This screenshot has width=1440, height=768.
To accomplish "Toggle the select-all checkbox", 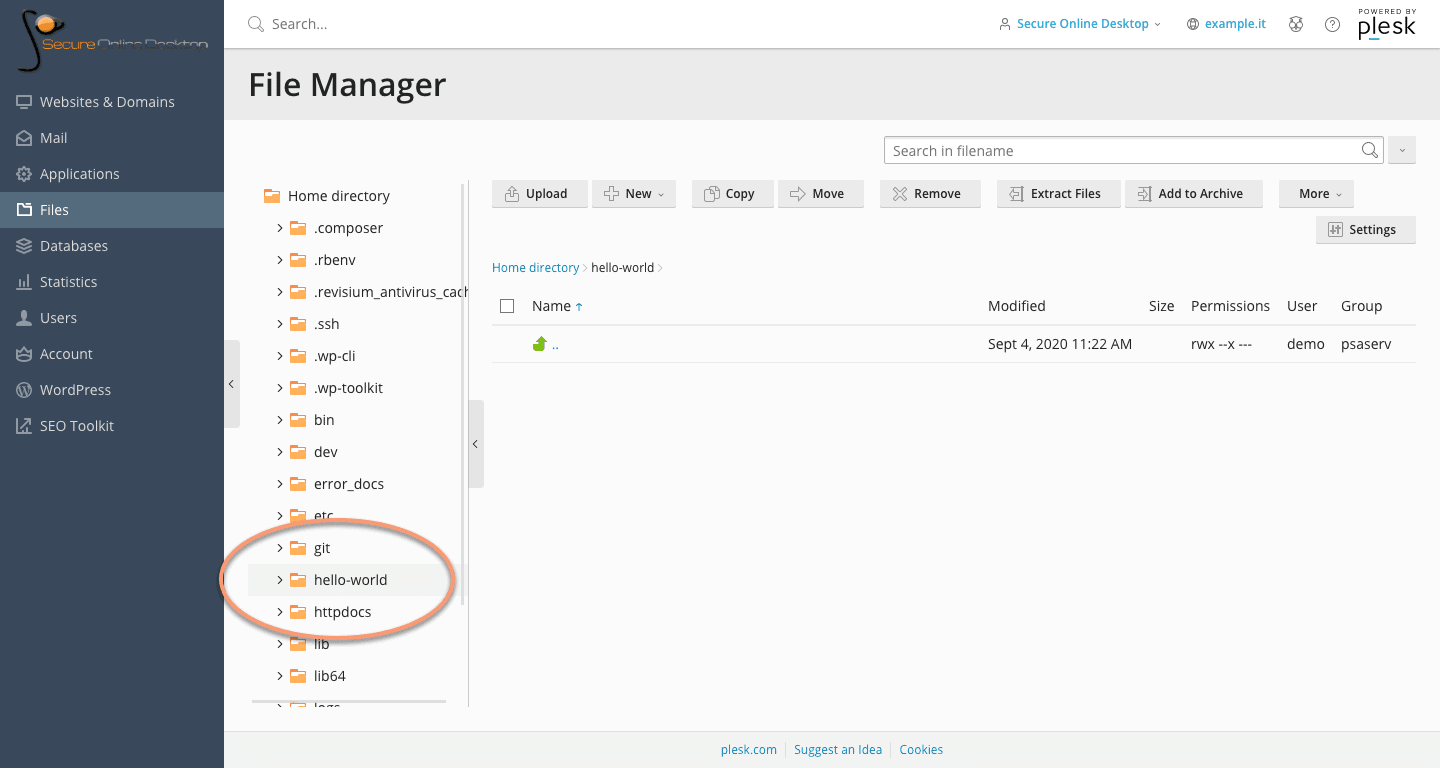I will click(x=507, y=306).
